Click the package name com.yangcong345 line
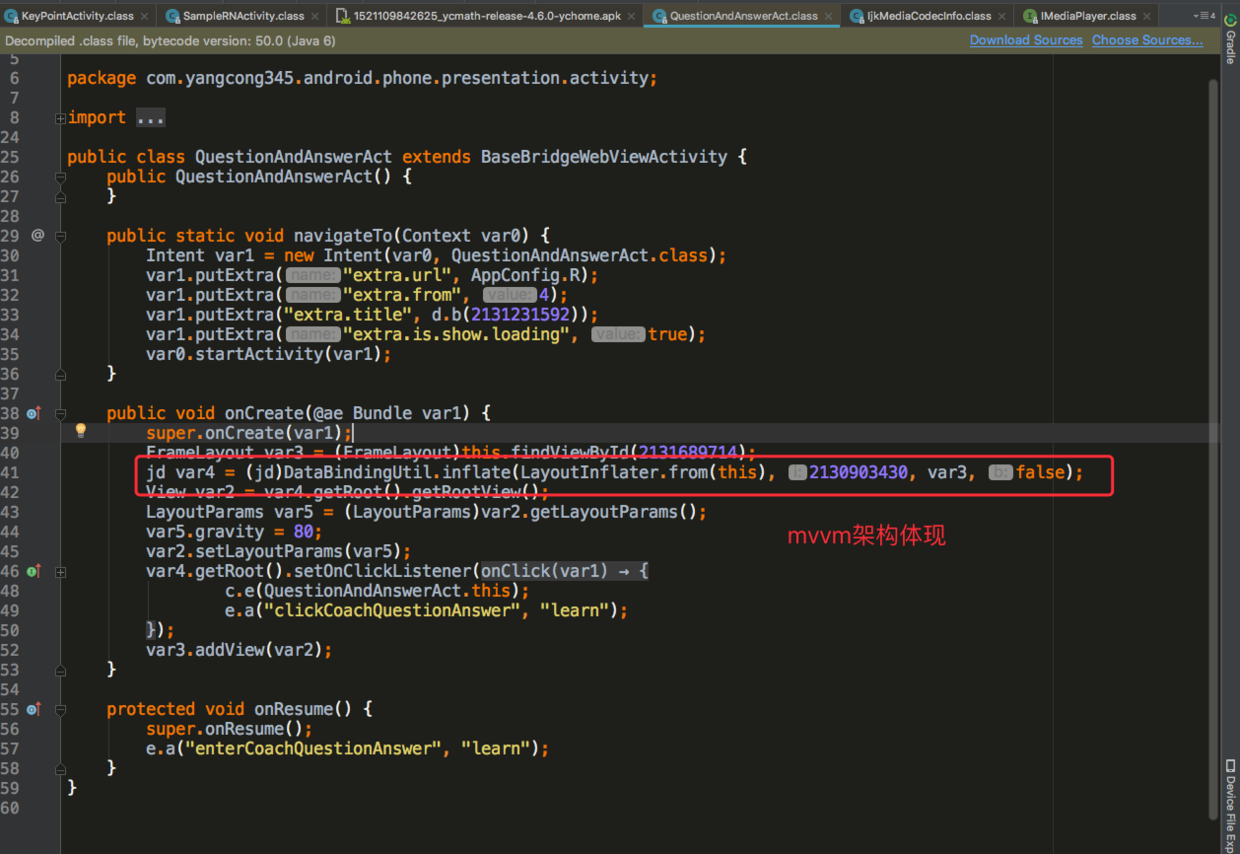 point(362,78)
